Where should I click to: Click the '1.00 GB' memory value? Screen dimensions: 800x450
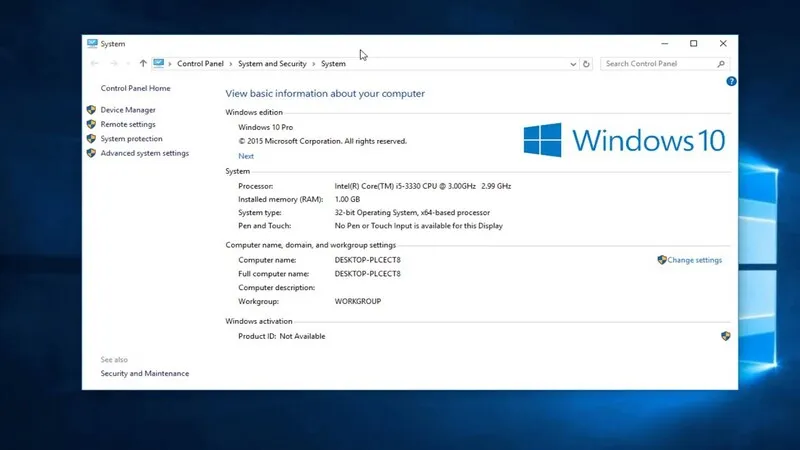tap(347, 199)
